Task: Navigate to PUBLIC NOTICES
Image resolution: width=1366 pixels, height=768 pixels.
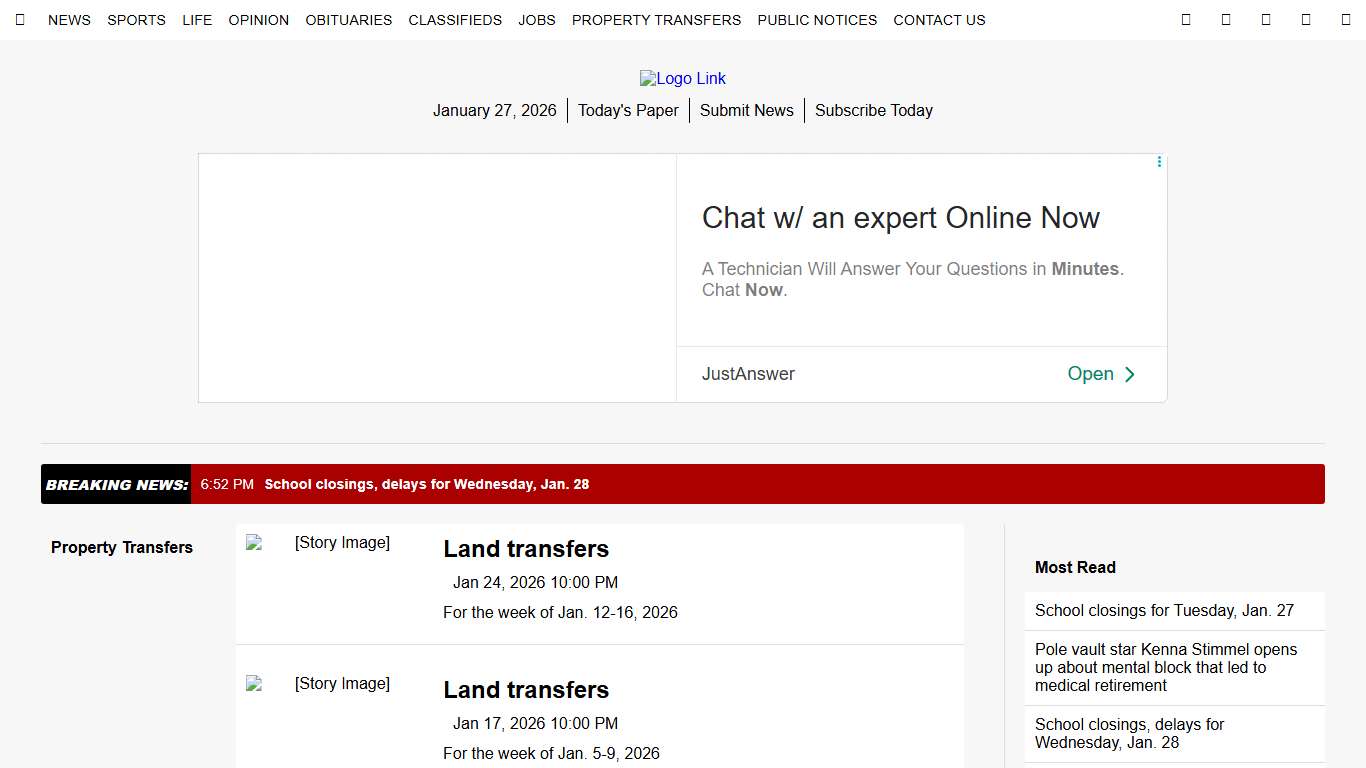Action: click(x=817, y=20)
